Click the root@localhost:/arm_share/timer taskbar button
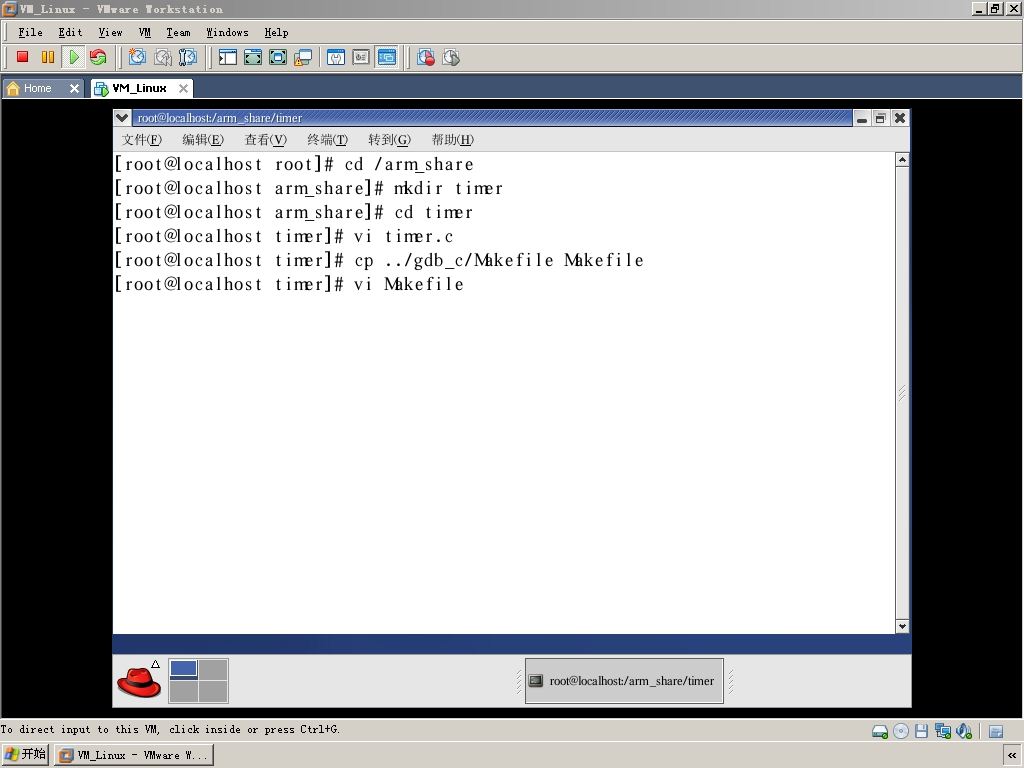The width and height of the screenshot is (1024, 768). (624, 680)
